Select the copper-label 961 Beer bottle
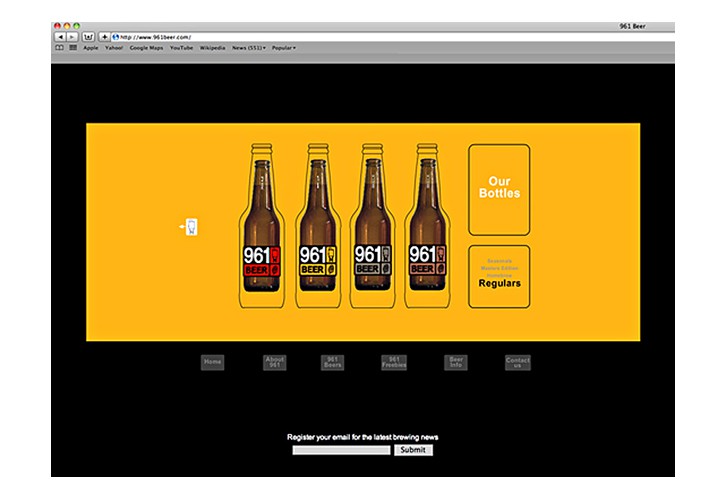The height and width of the screenshot is (500, 726). click(427, 225)
